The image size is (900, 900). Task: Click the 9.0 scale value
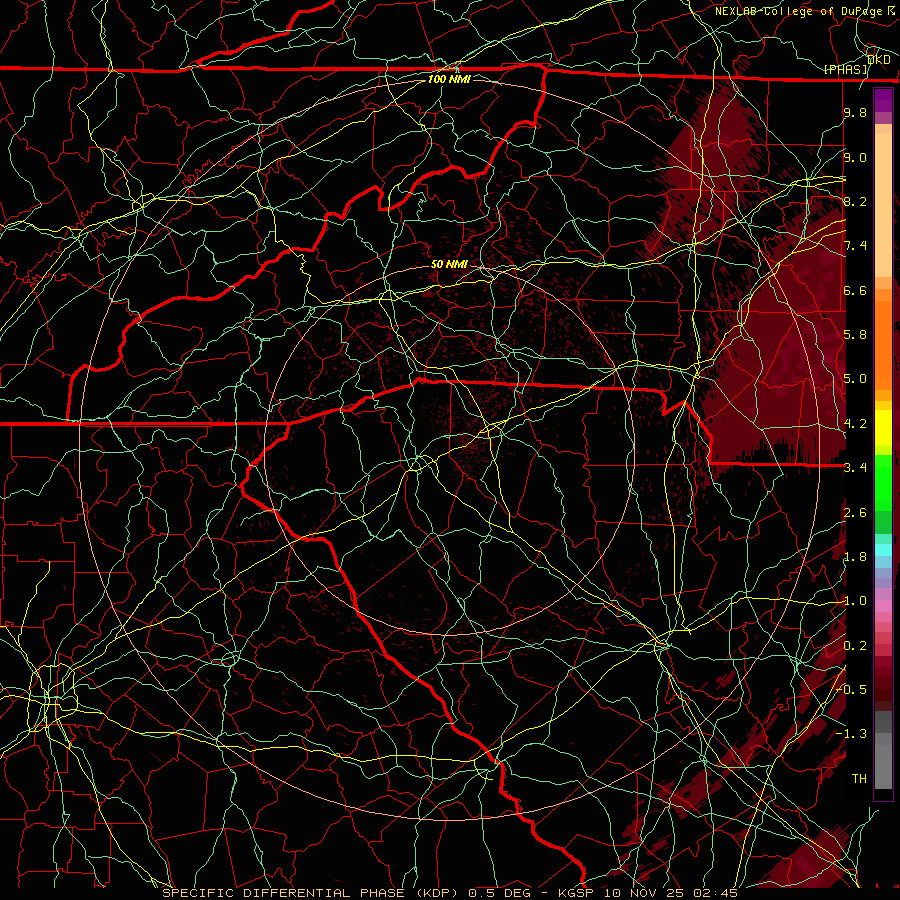tap(855, 157)
